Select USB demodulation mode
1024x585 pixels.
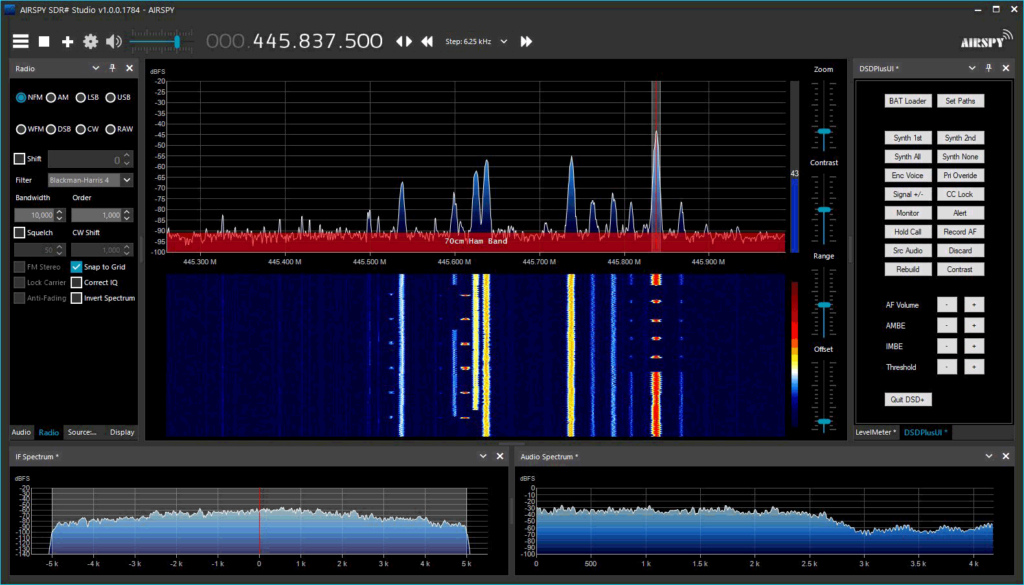[110, 97]
